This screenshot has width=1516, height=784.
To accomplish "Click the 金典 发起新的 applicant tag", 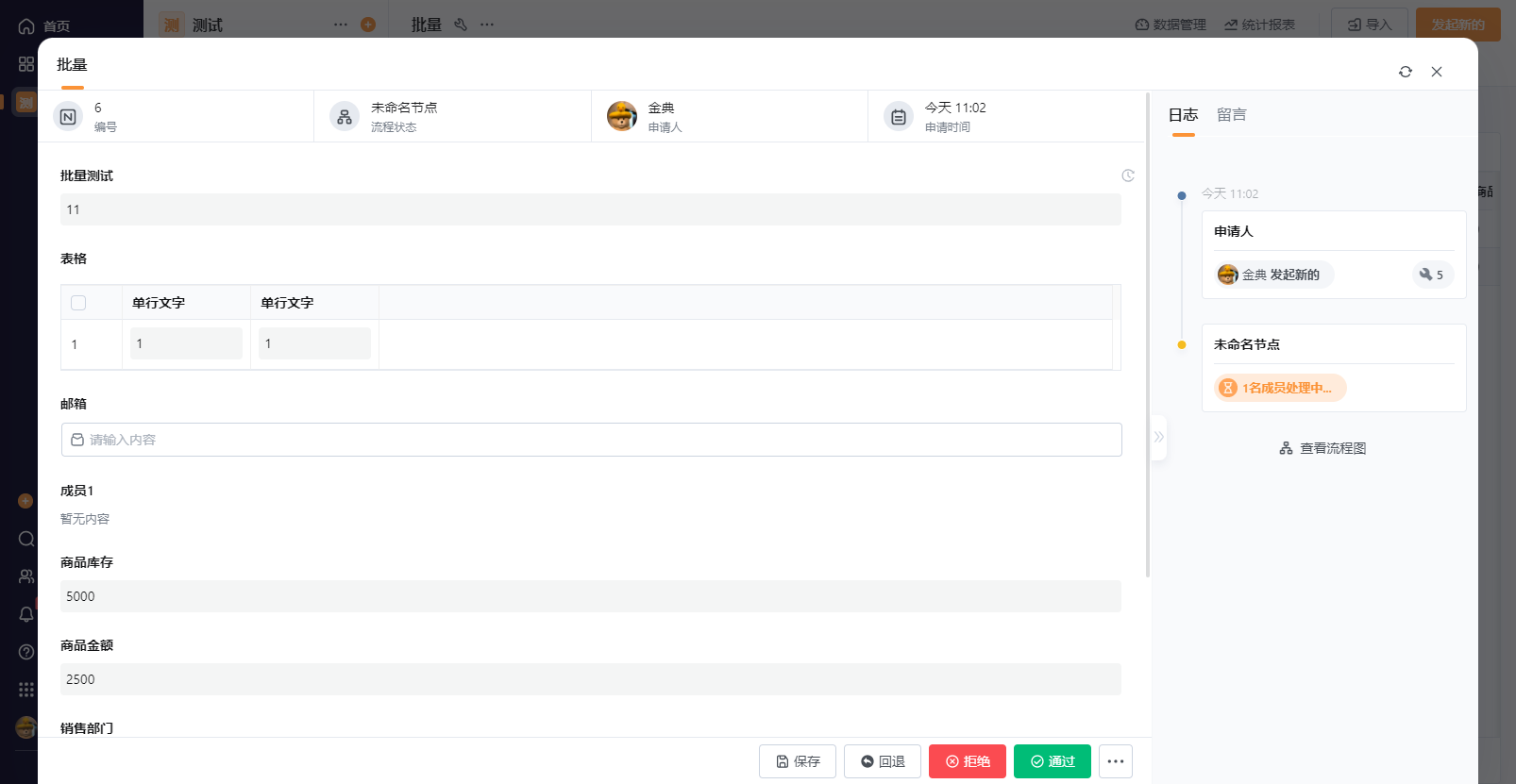I will pos(1273,275).
